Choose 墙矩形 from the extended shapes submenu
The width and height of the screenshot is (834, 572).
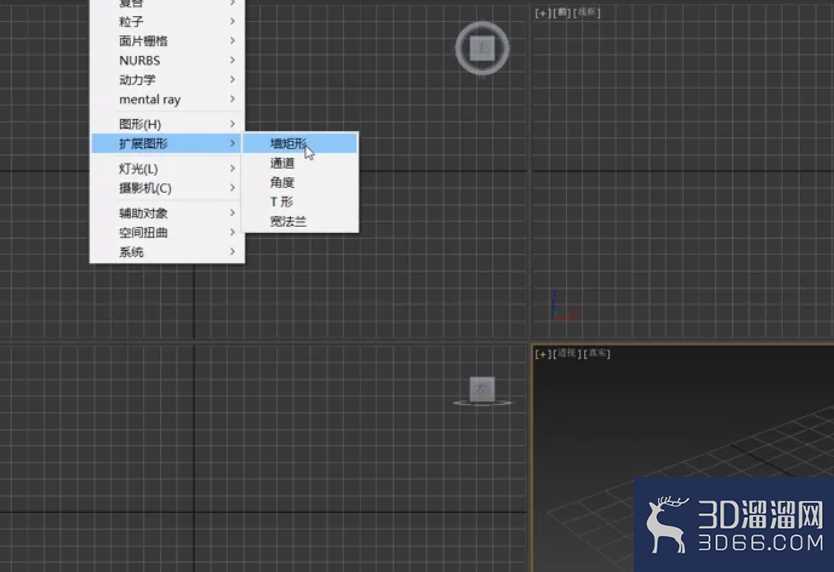(x=300, y=143)
